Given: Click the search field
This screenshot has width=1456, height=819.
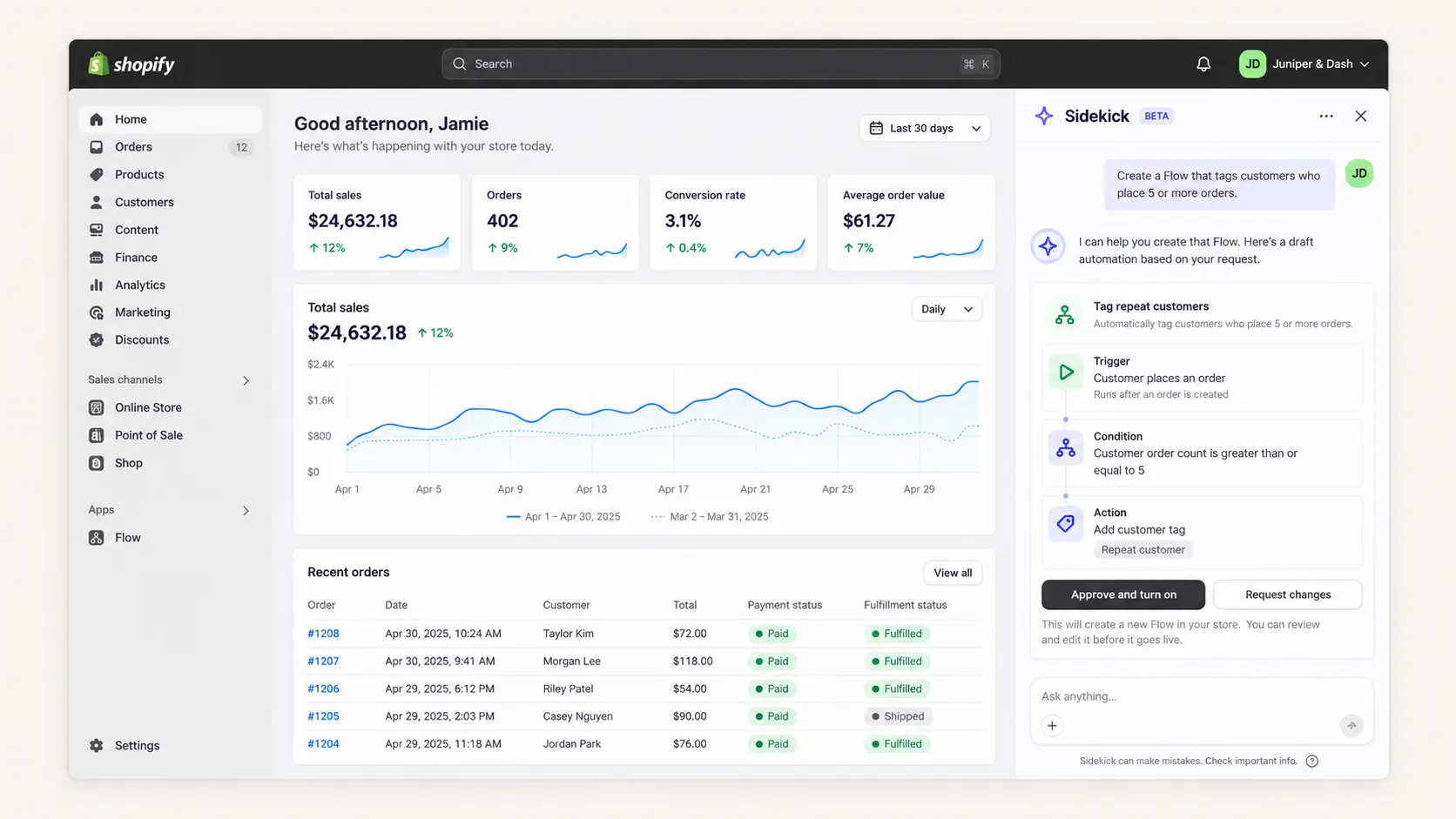Looking at the screenshot, I should coord(720,64).
